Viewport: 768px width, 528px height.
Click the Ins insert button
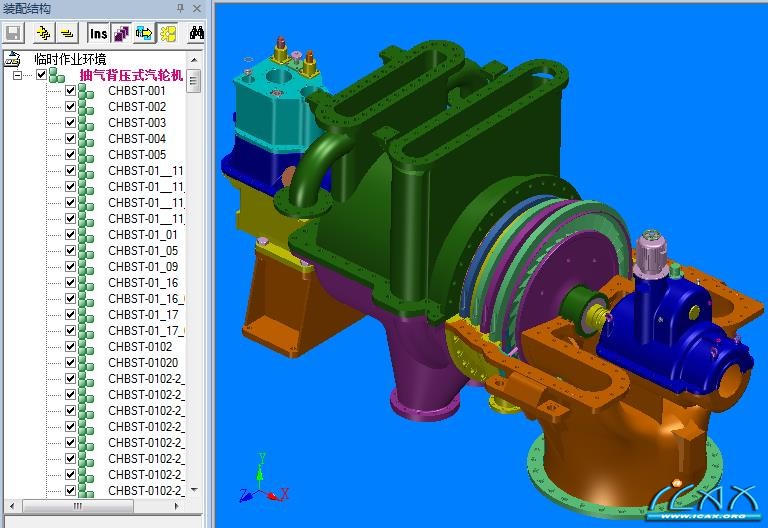(98, 33)
